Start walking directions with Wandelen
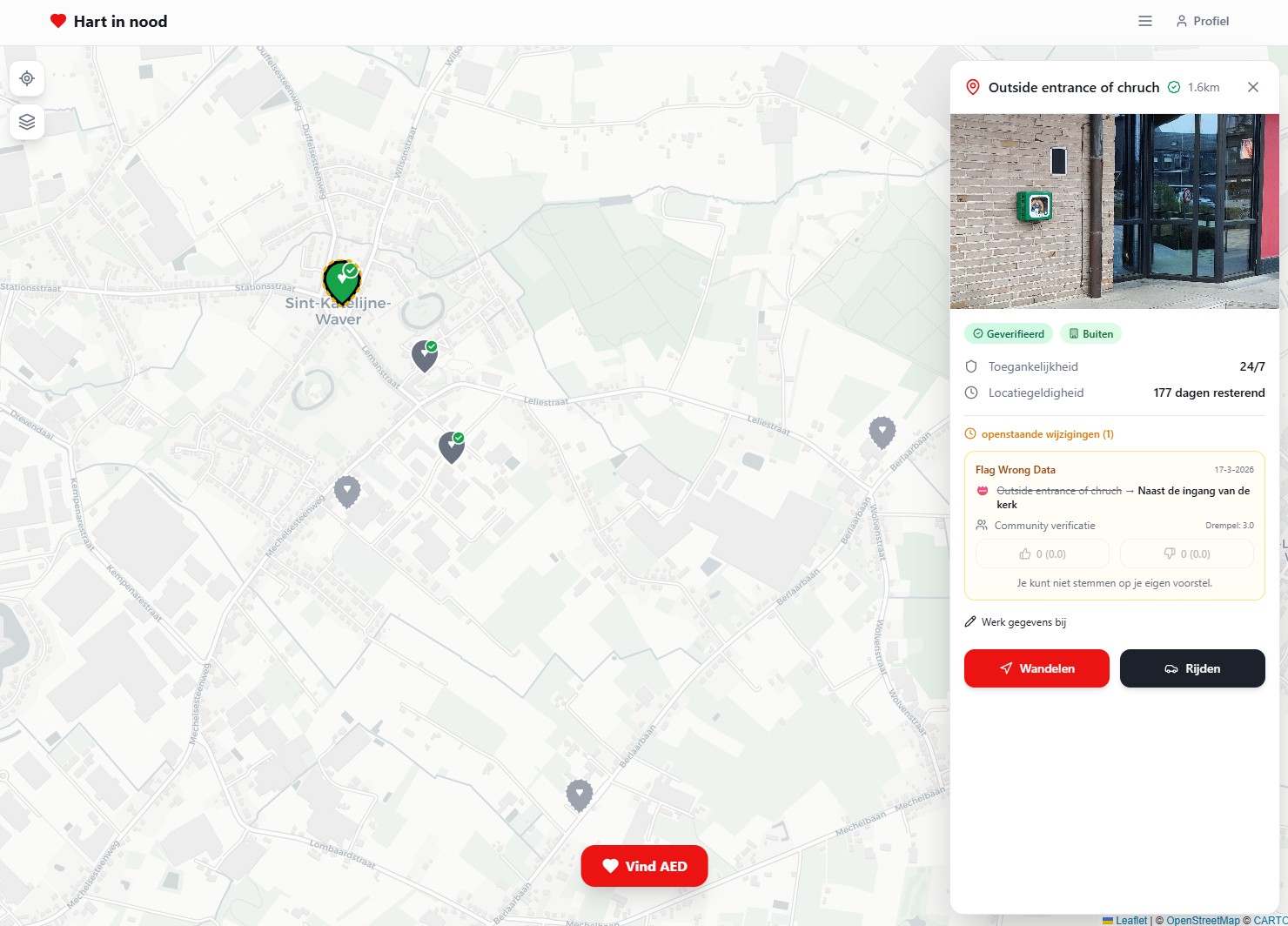The width and height of the screenshot is (1288, 926). coord(1036,668)
